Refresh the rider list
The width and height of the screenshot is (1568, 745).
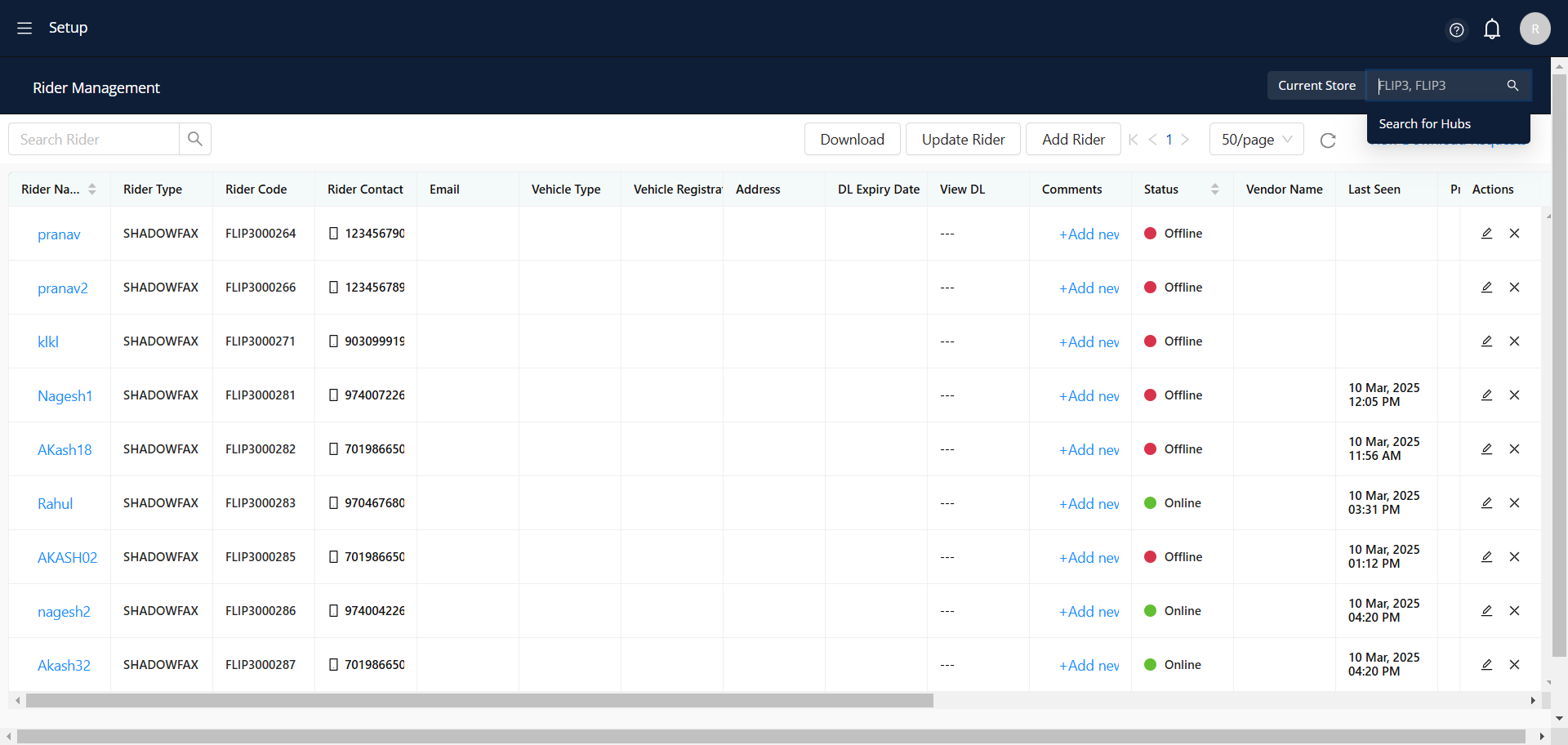click(x=1328, y=140)
